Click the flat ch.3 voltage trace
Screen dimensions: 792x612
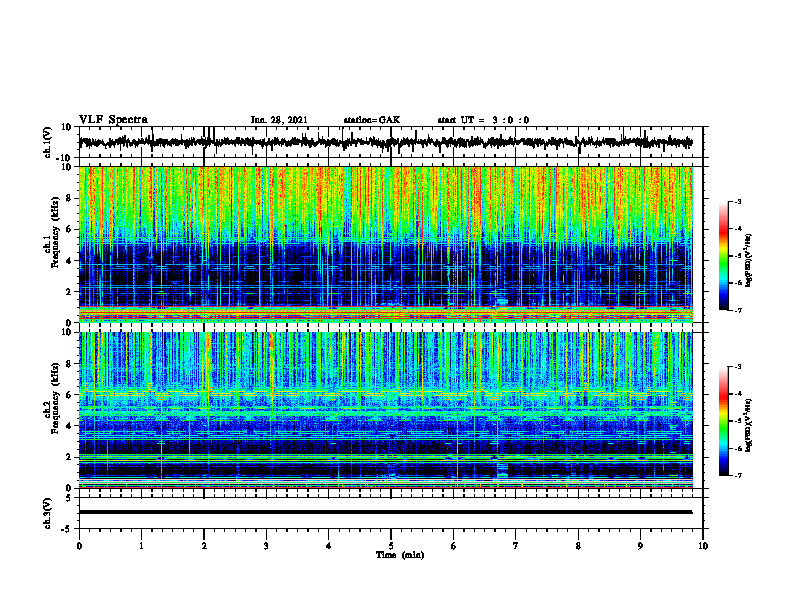[385, 512]
